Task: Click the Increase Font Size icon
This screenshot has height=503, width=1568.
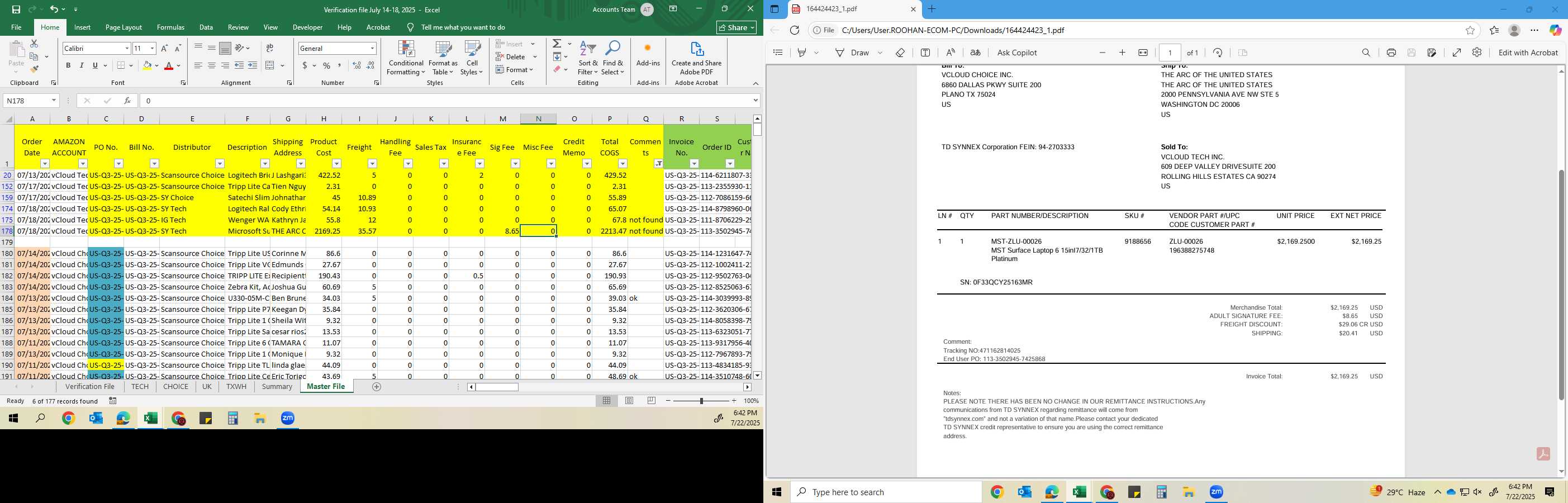Action: 164,48
